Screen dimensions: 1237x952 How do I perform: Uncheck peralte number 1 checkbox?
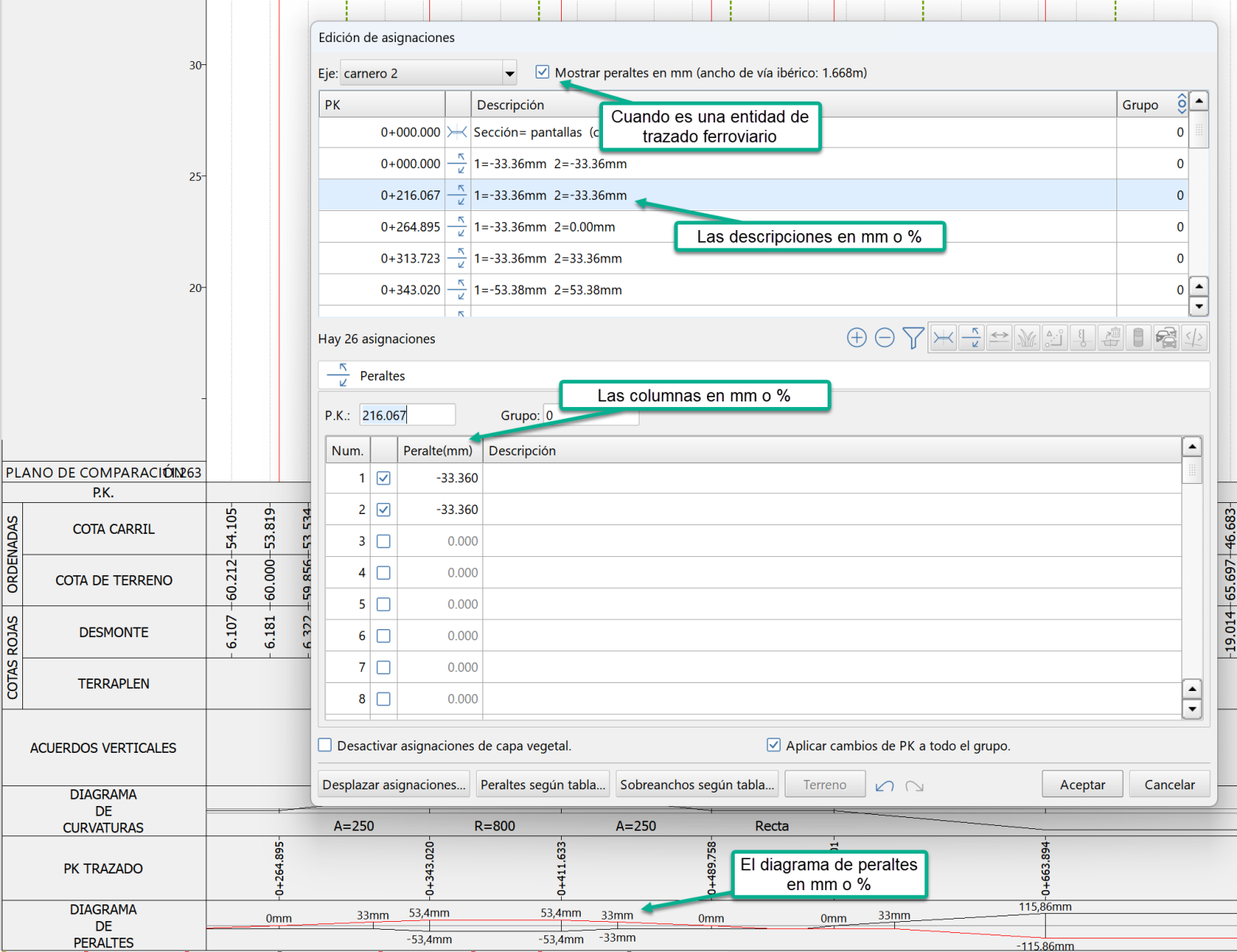[x=383, y=478]
